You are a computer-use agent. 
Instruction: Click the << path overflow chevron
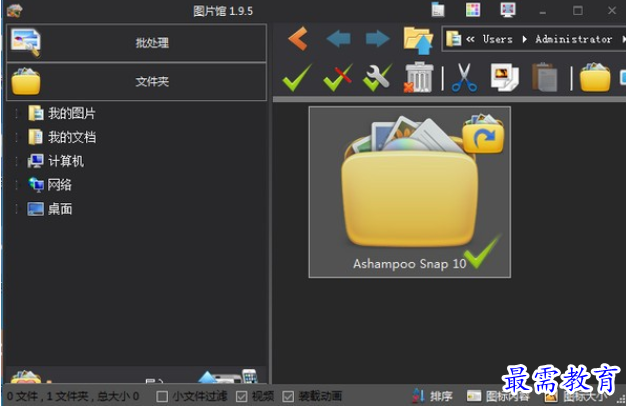click(470, 39)
